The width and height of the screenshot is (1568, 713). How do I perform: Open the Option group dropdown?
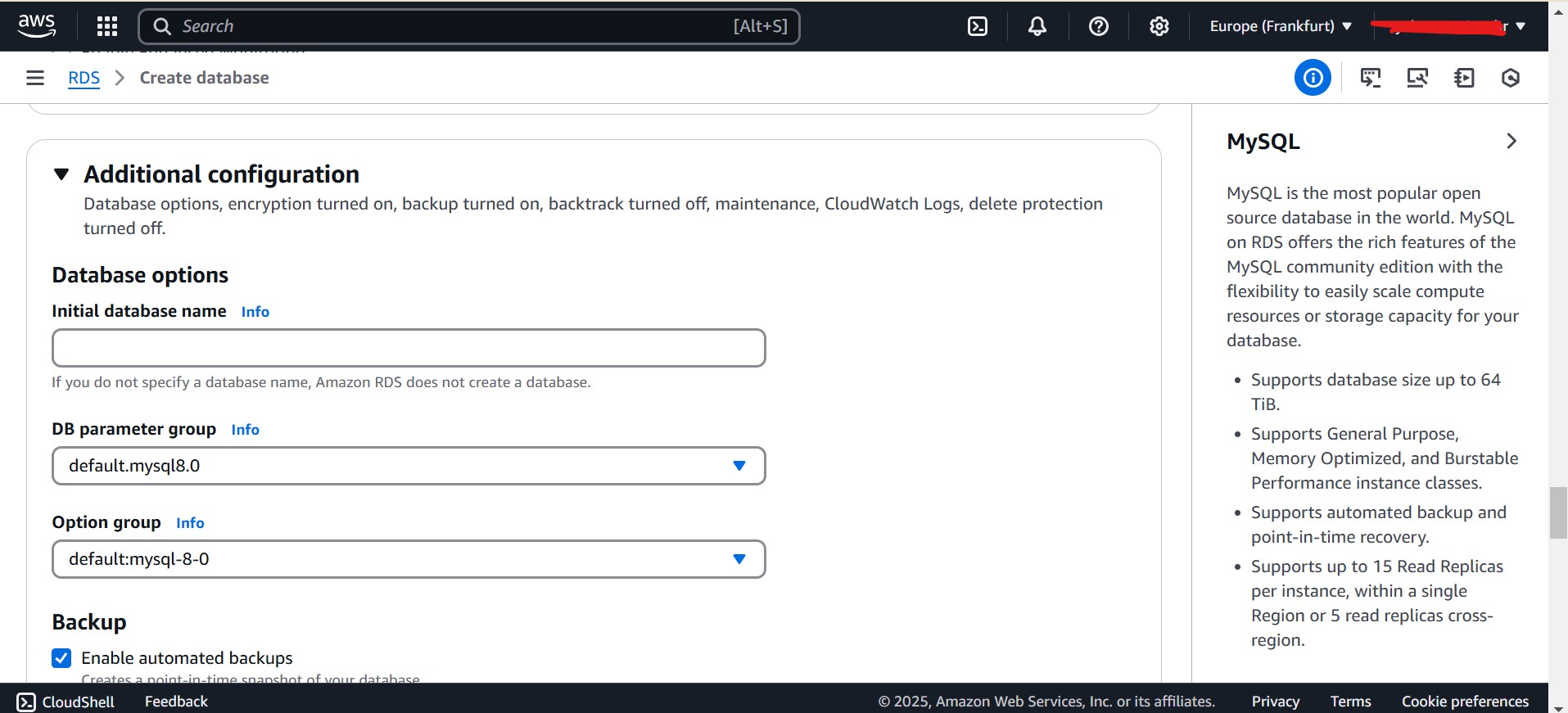(409, 559)
